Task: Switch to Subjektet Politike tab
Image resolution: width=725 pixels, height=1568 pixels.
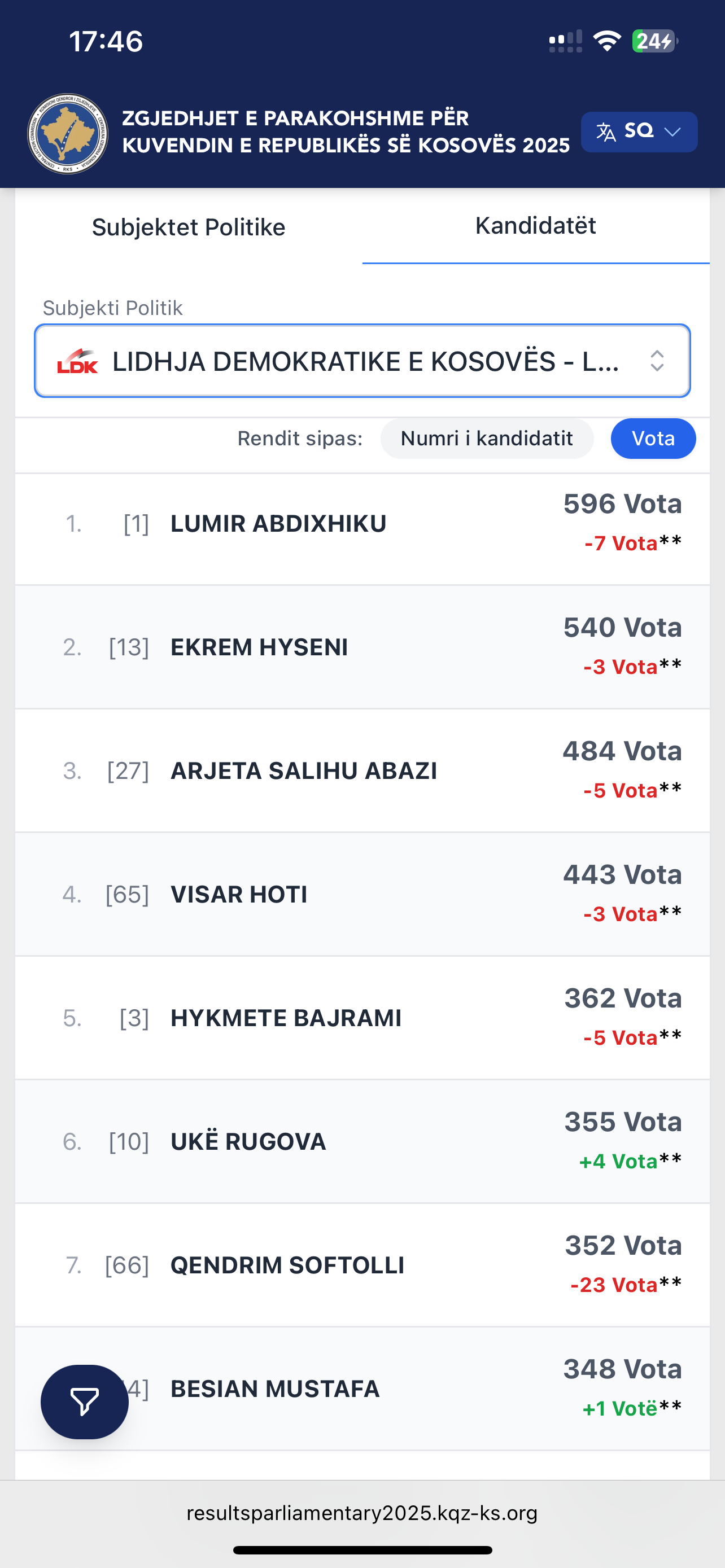Action: (189, 227)
